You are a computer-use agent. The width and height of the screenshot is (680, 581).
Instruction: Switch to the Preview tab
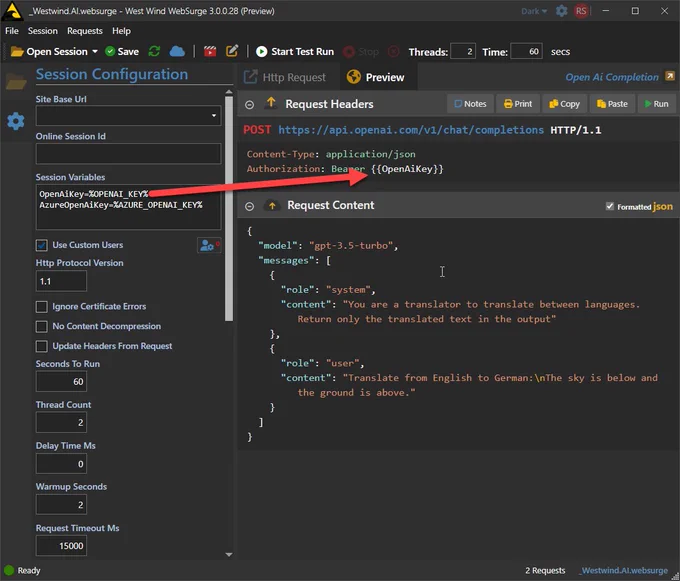pos(376,77)
